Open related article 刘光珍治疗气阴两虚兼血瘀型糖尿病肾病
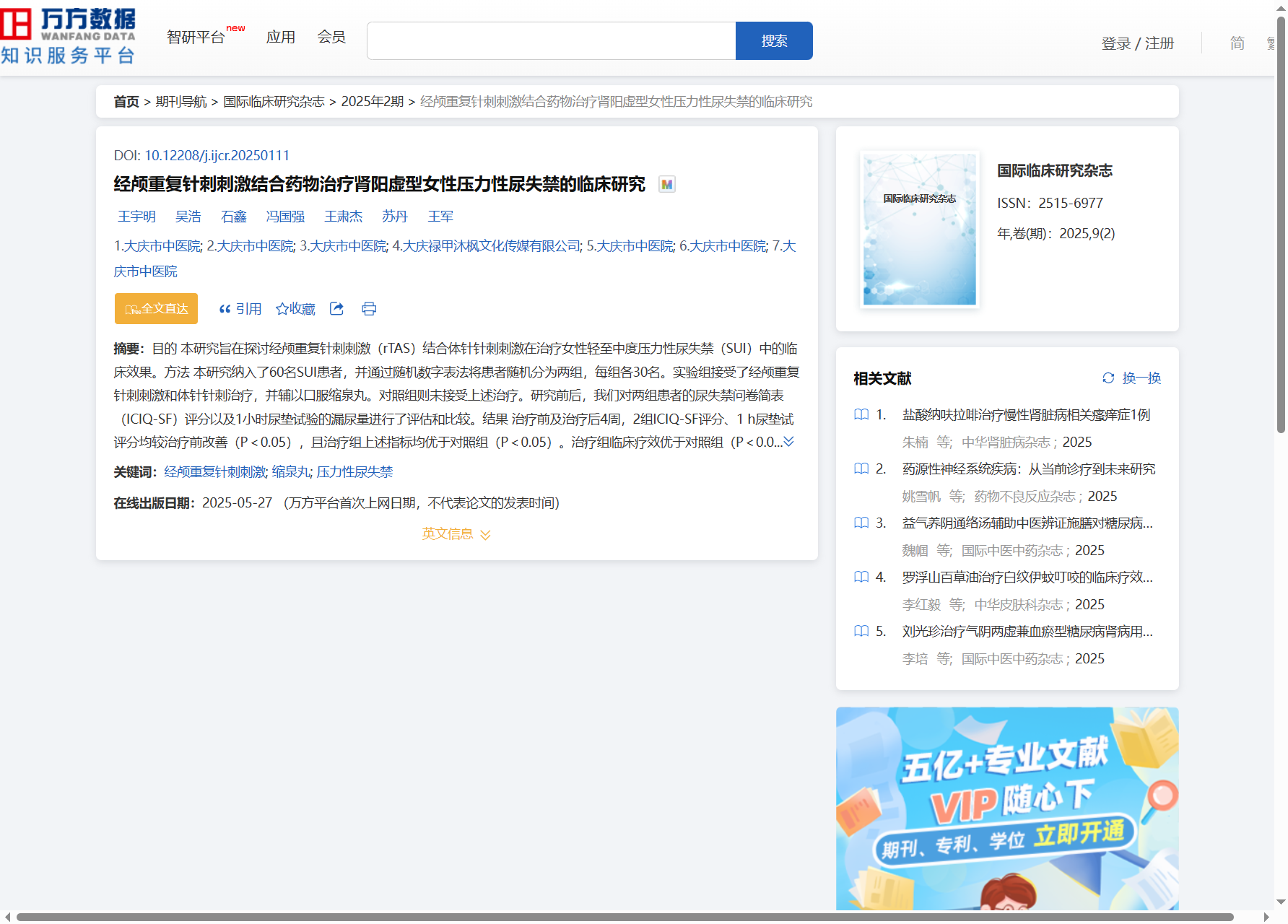1288x924 pixels. 1027,632
